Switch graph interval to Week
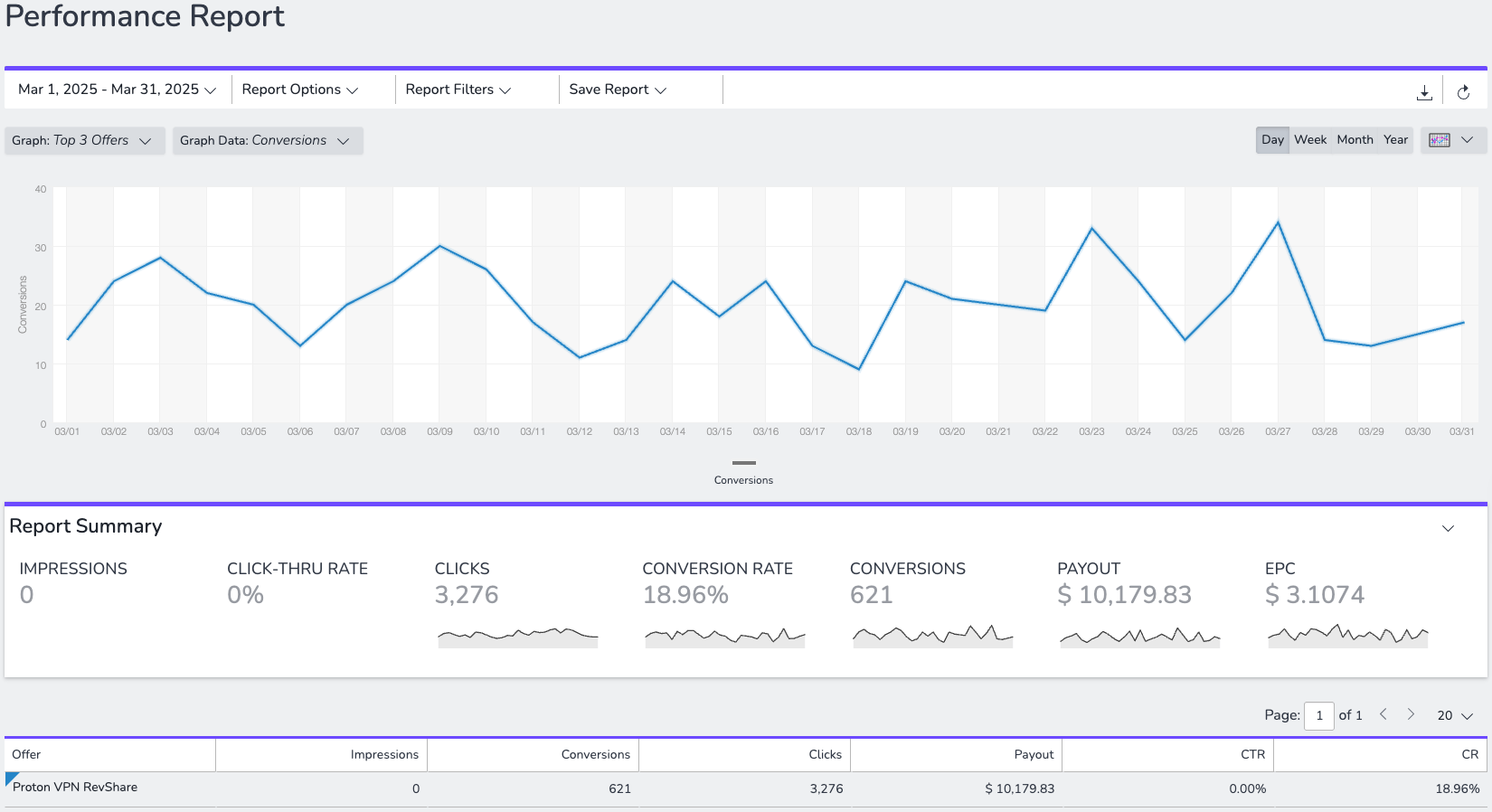This screenshot has height=812, width=1492. coord(1310,140)
